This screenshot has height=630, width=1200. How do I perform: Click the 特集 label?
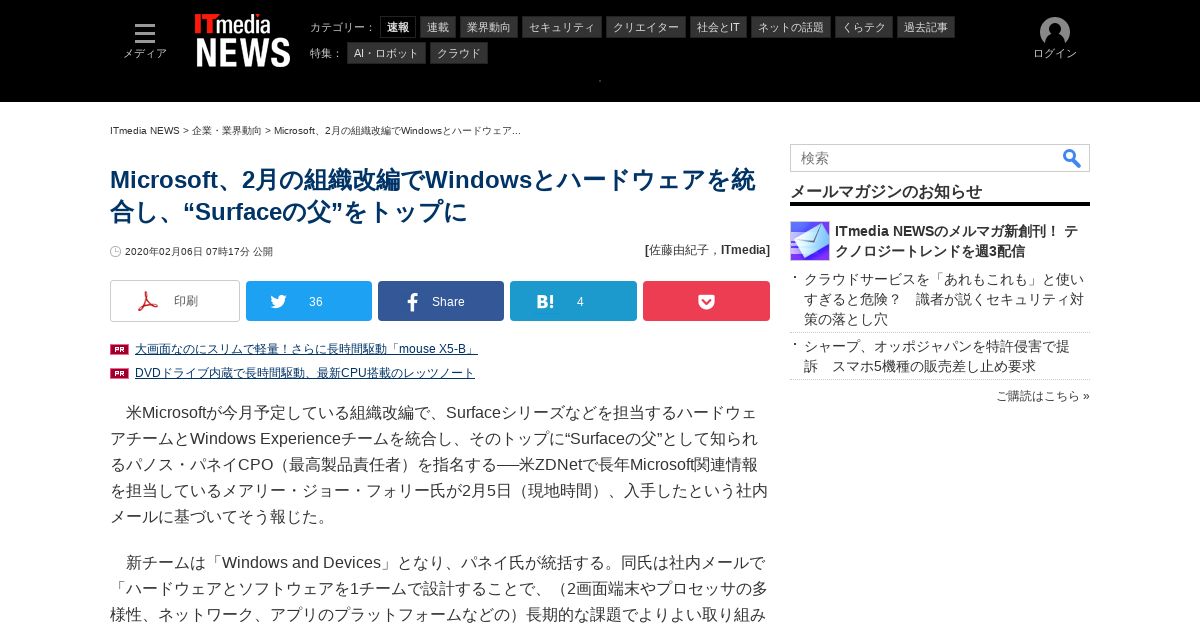(326, 53)
